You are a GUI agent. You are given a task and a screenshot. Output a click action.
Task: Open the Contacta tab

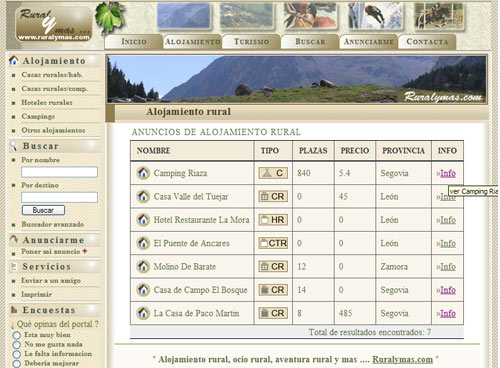[x=427, y=42]
